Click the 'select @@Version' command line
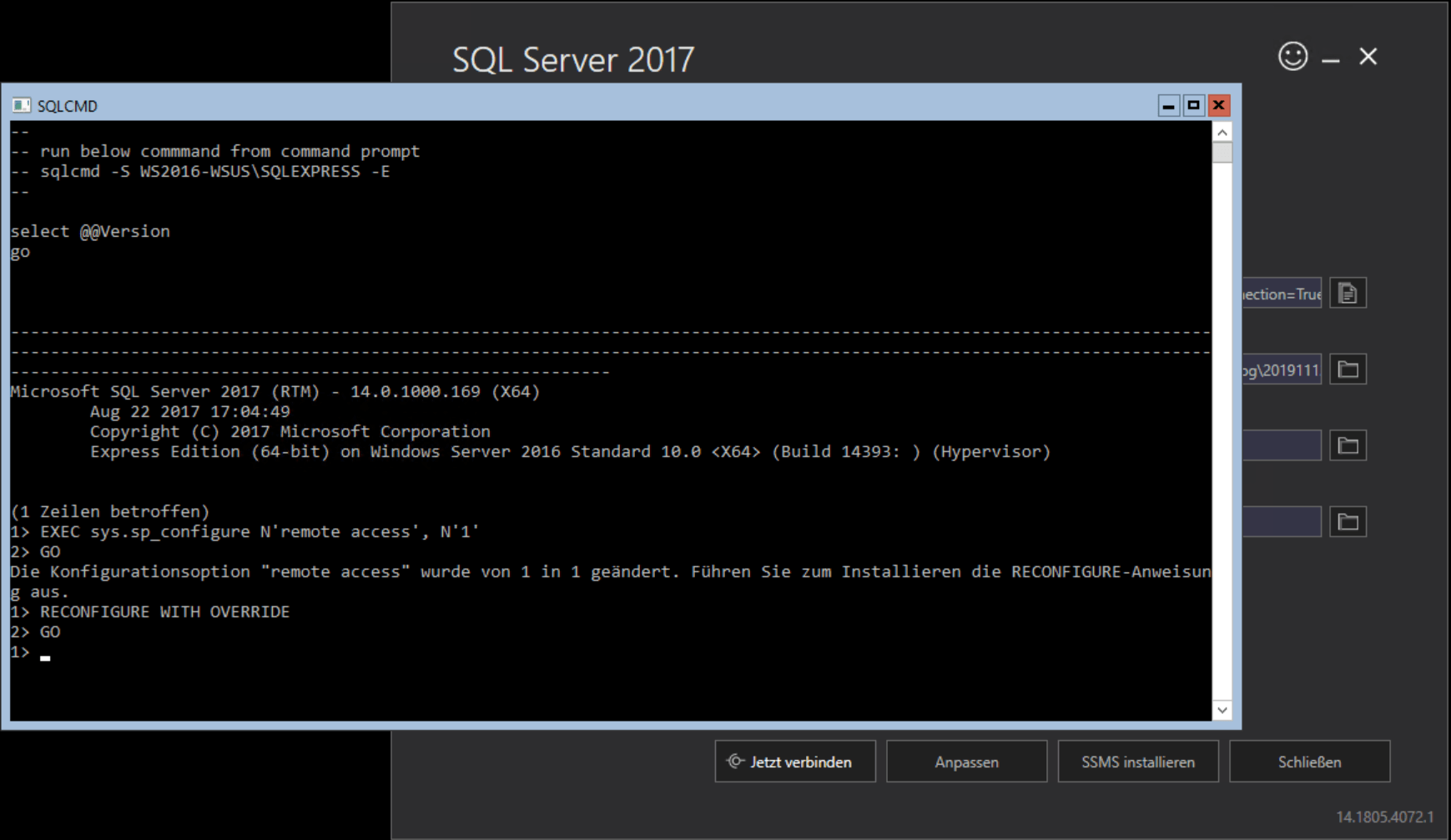 (90, 232)
